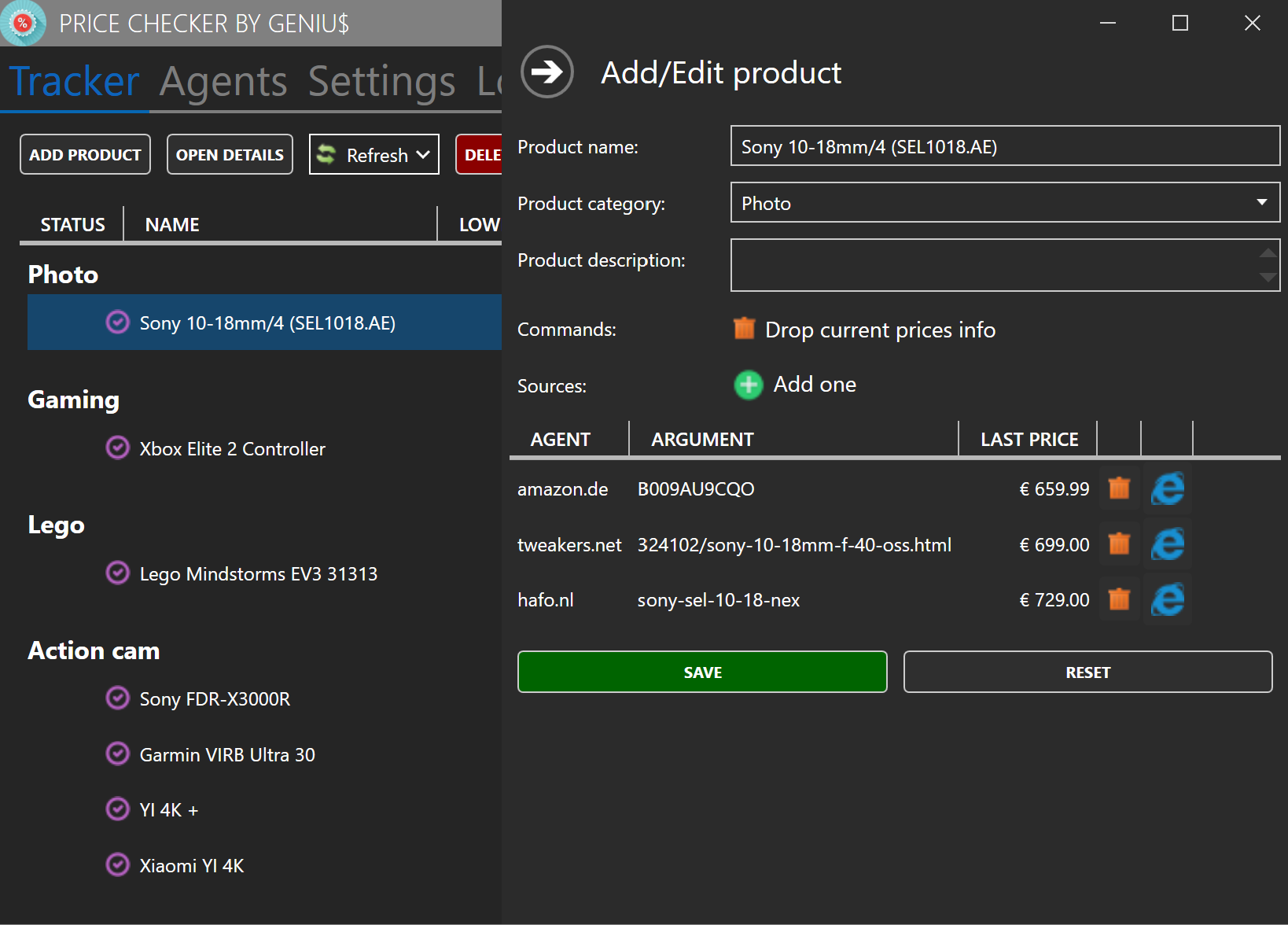The width and height of the screenshot is (1288, 925).
Task: Select the Xiaomi YI 4K row
Action: click(264, 864)
